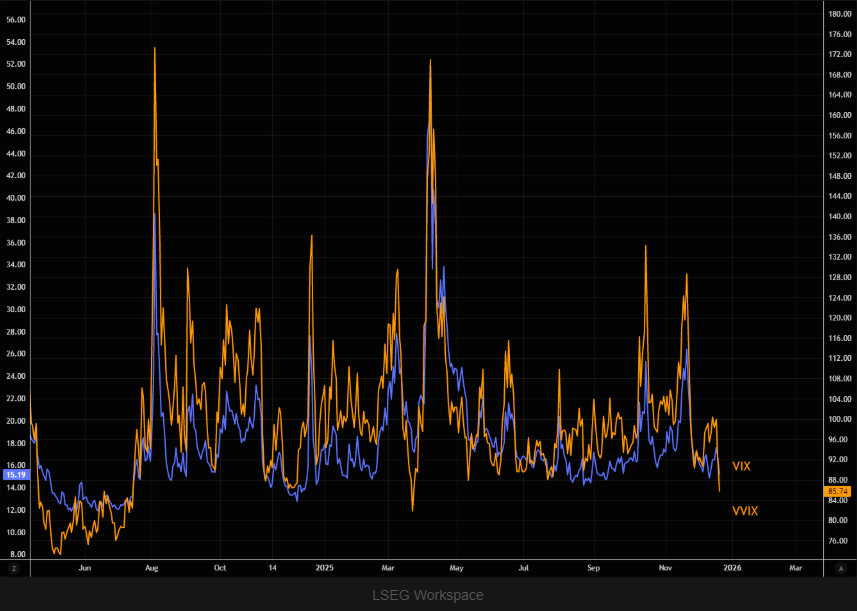
Task: Click the 2025 label on time axis
Action: coord(324,567)
